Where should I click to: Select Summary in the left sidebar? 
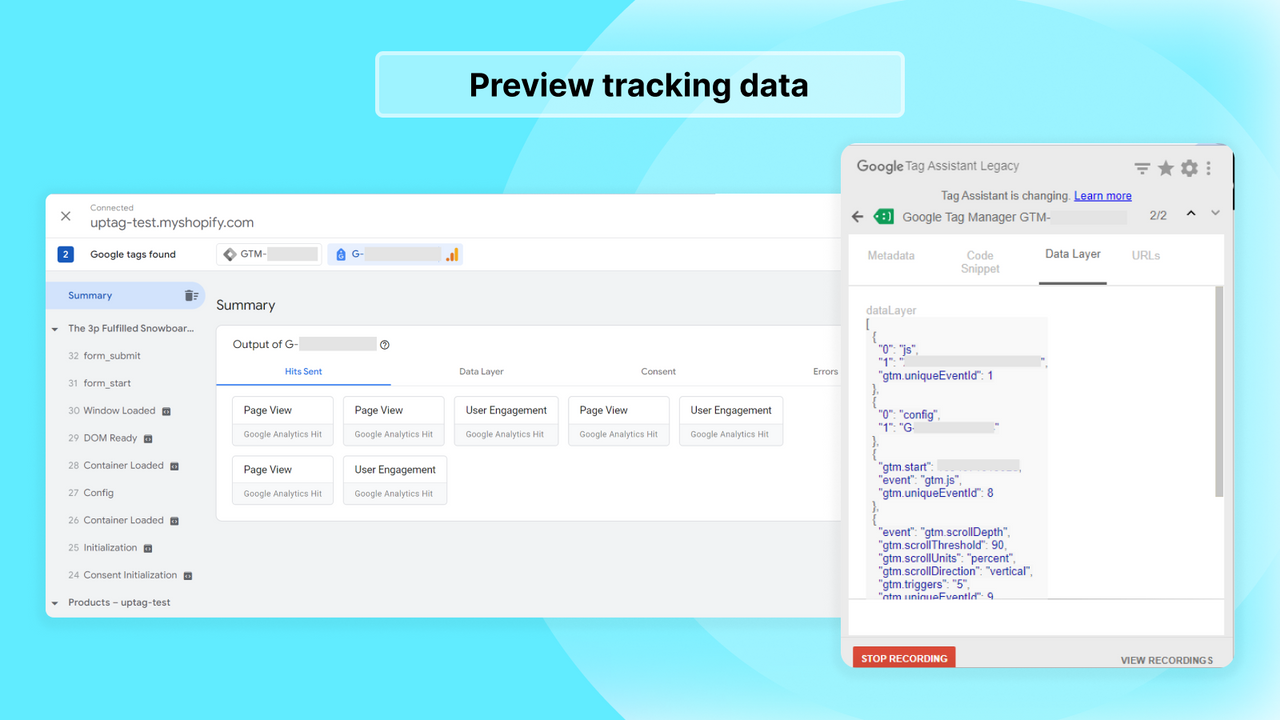pyautogui.click(x=125, y=295)
